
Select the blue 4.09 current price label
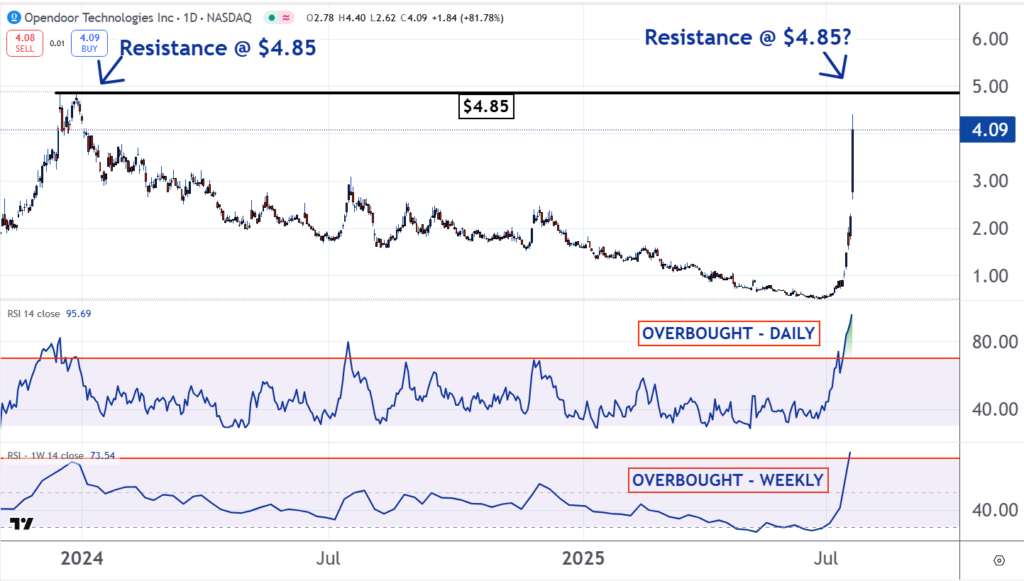click(989, 130)
